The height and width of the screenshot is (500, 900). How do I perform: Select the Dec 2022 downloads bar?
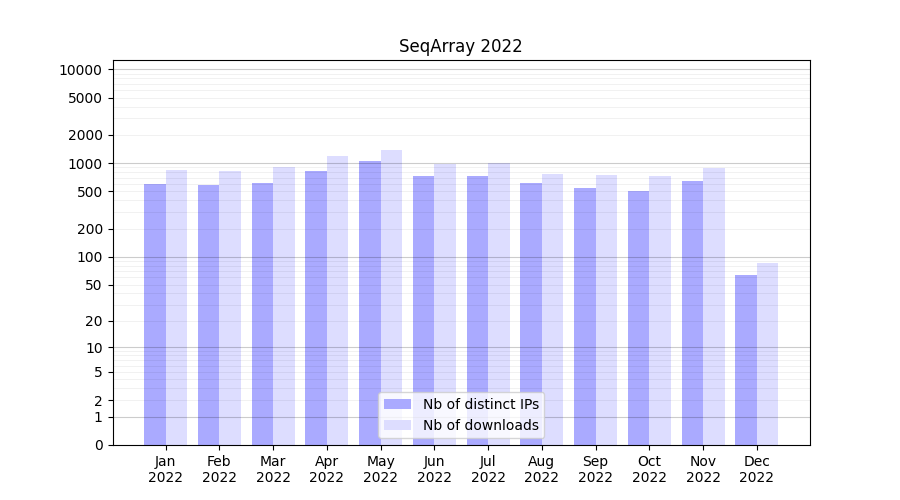tap(767, 354)
